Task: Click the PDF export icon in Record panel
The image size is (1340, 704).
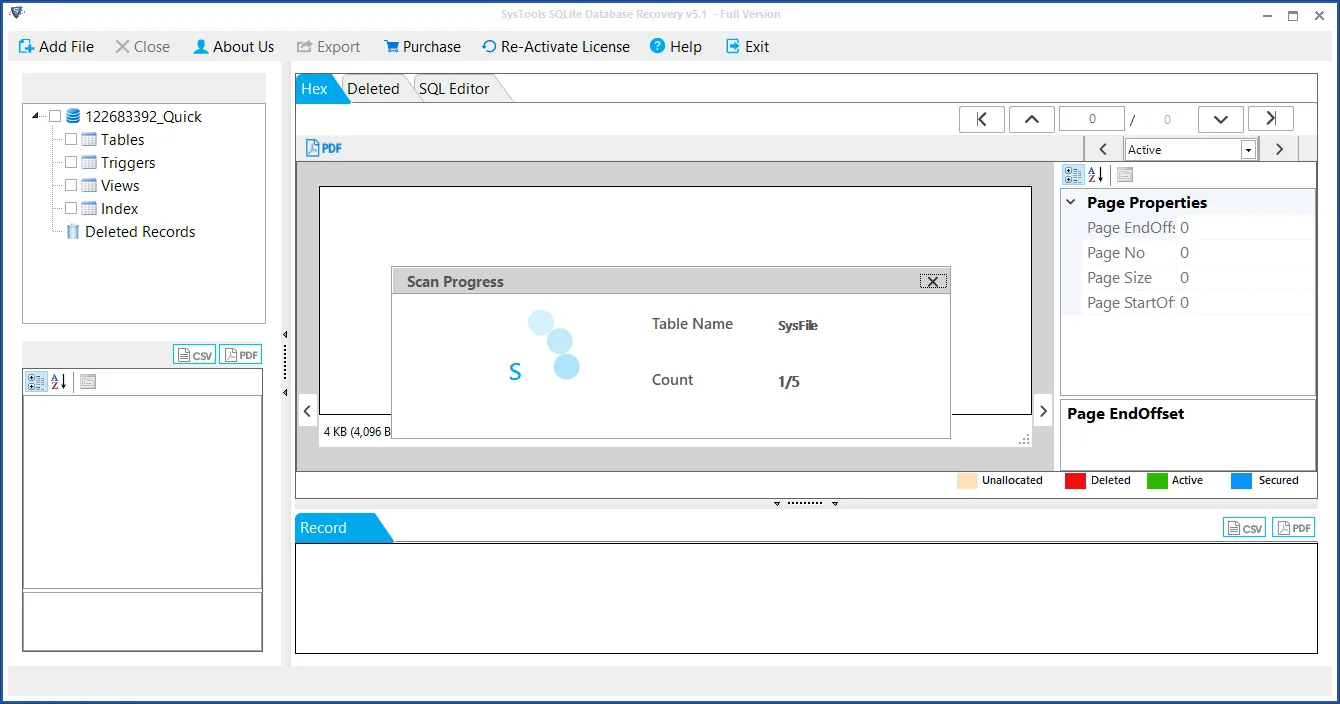Action: (x=1293, y=528)
